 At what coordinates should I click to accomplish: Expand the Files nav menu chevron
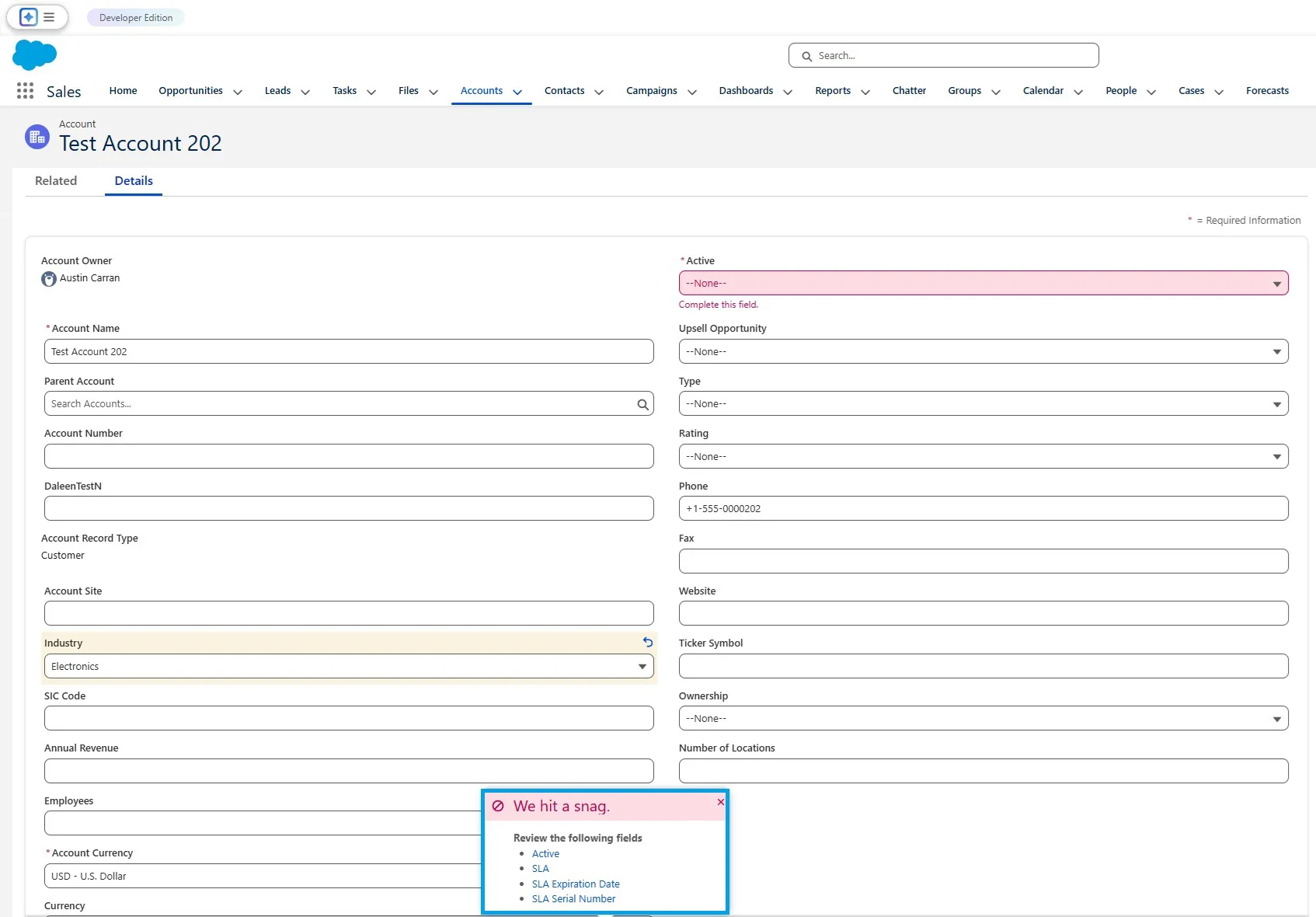(433, 92)
